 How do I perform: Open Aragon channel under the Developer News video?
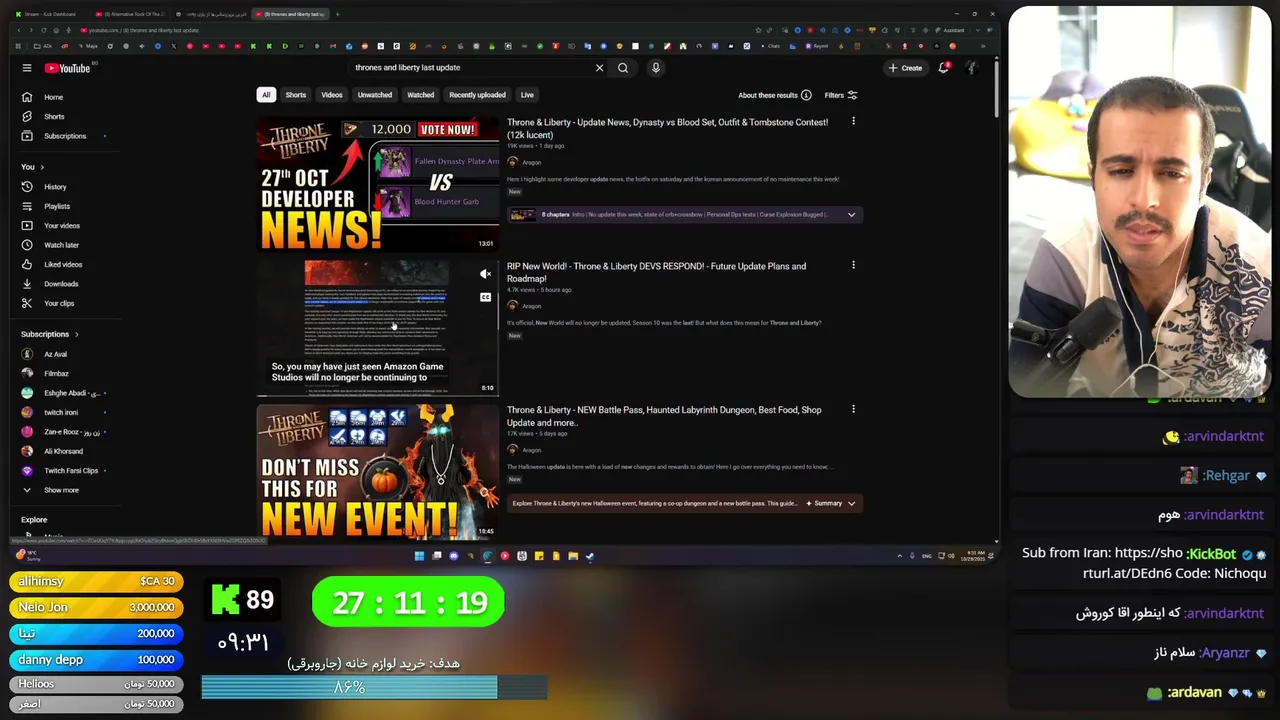click(531, 162)
